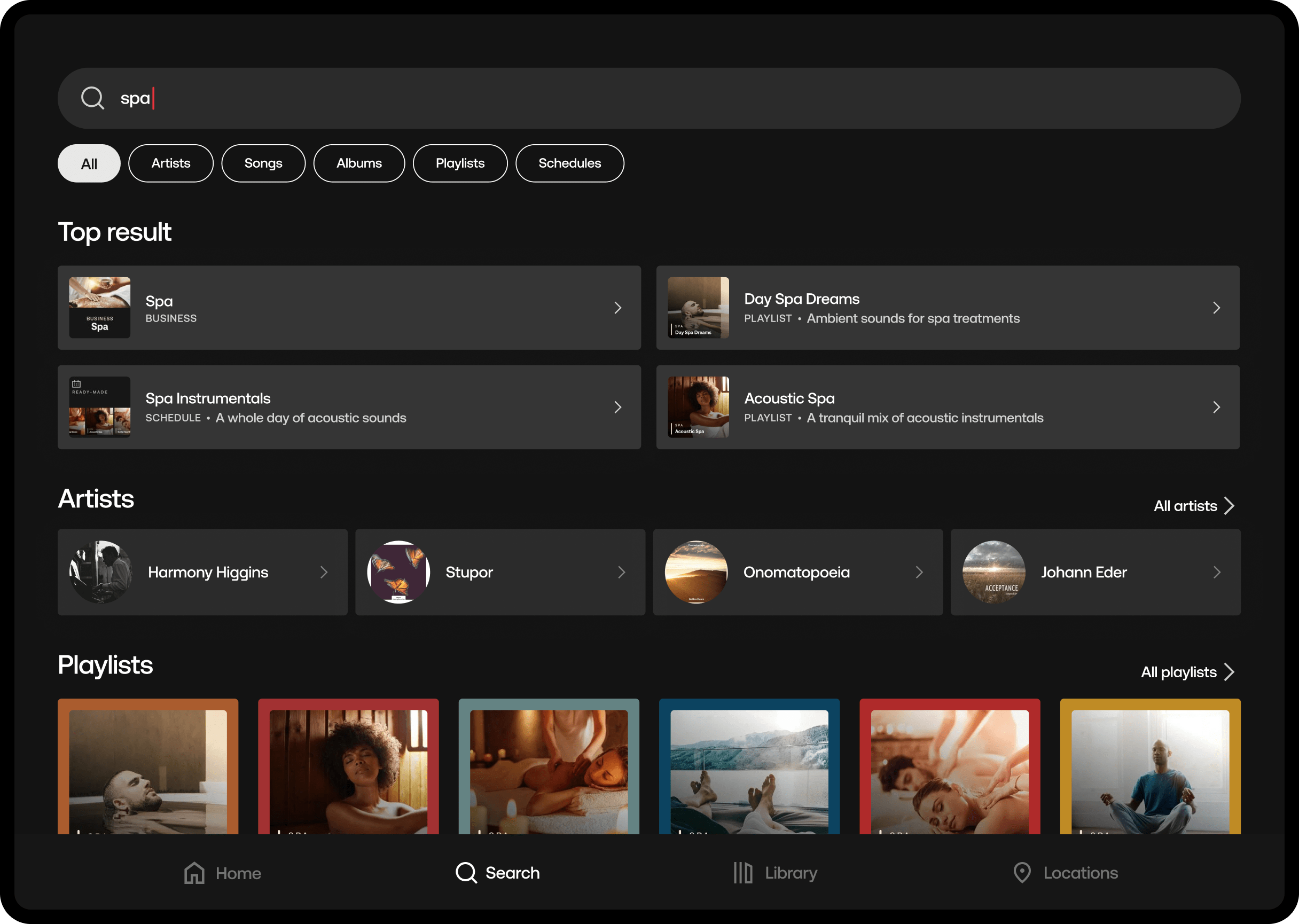The height and width of the screenshot is (924, 1299).
Task: Open Day Spa Dreams chevron arrow
Action: pos(1217,308)
